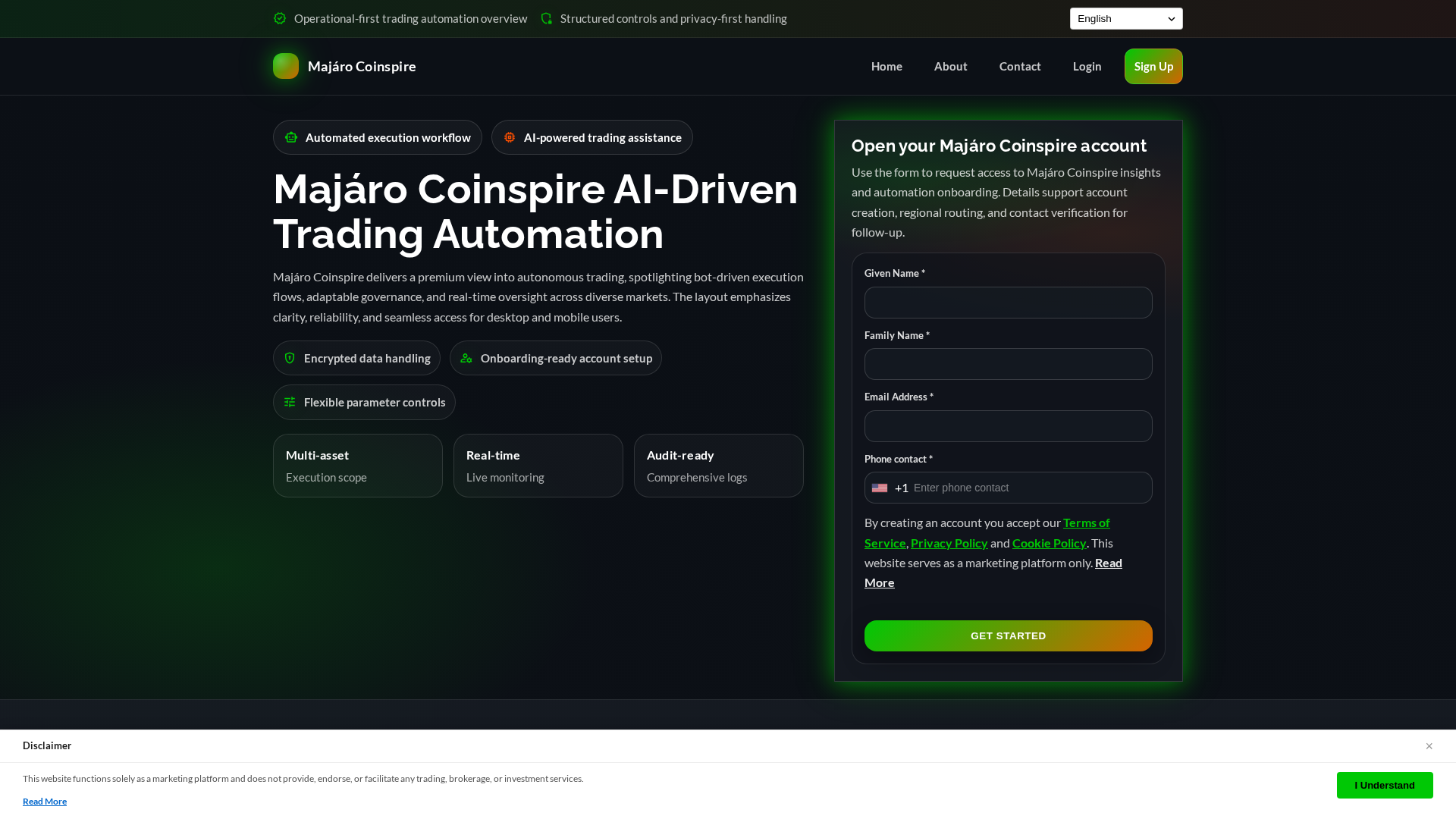Click the sliders icon in Flexible parameter controls

(290, 402)
